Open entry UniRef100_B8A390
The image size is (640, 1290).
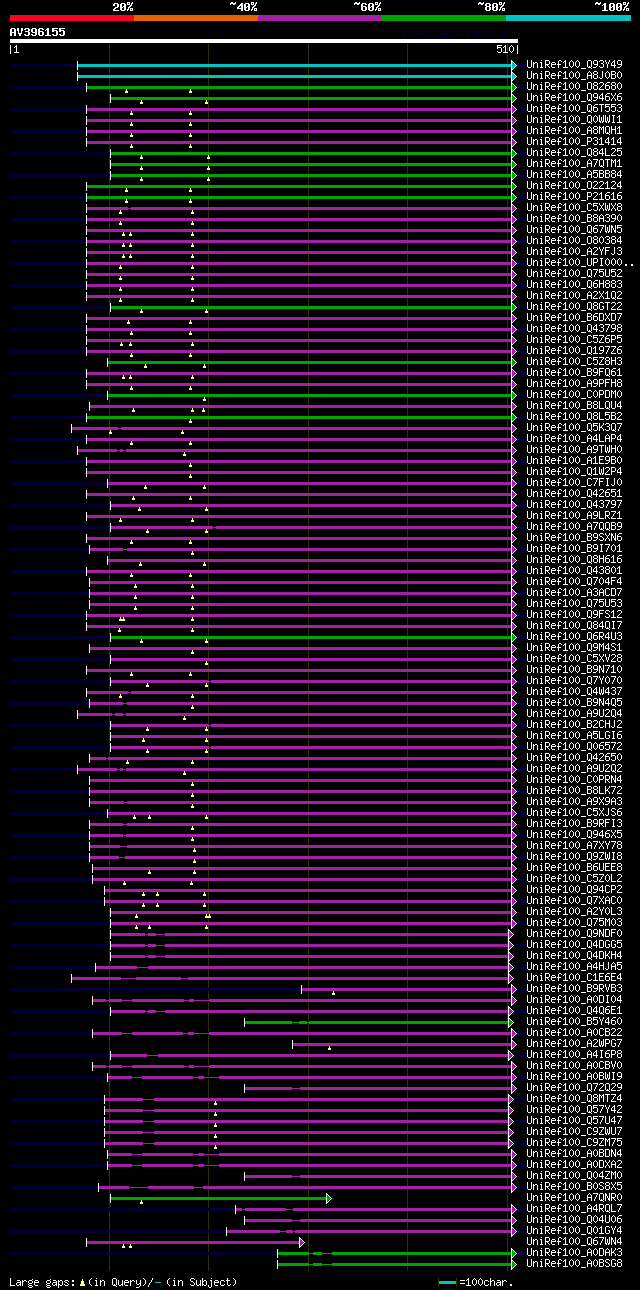click(574, 218)
